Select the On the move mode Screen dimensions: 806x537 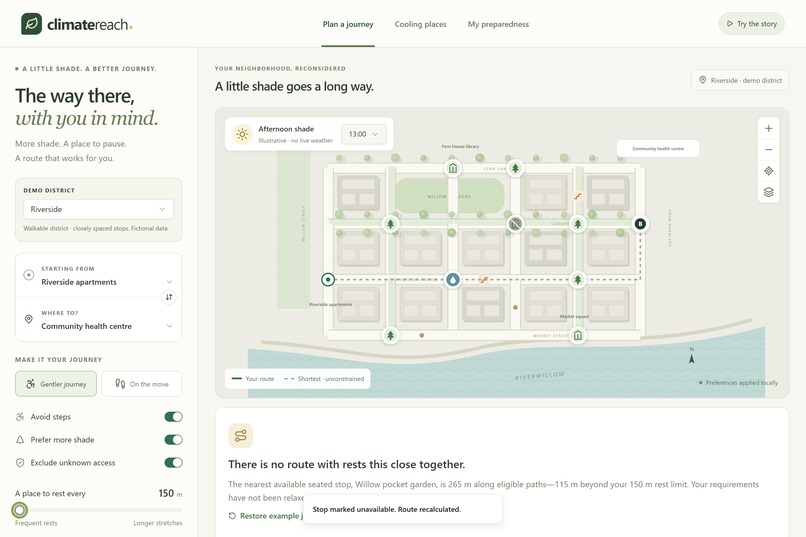(x=142, y=384)
